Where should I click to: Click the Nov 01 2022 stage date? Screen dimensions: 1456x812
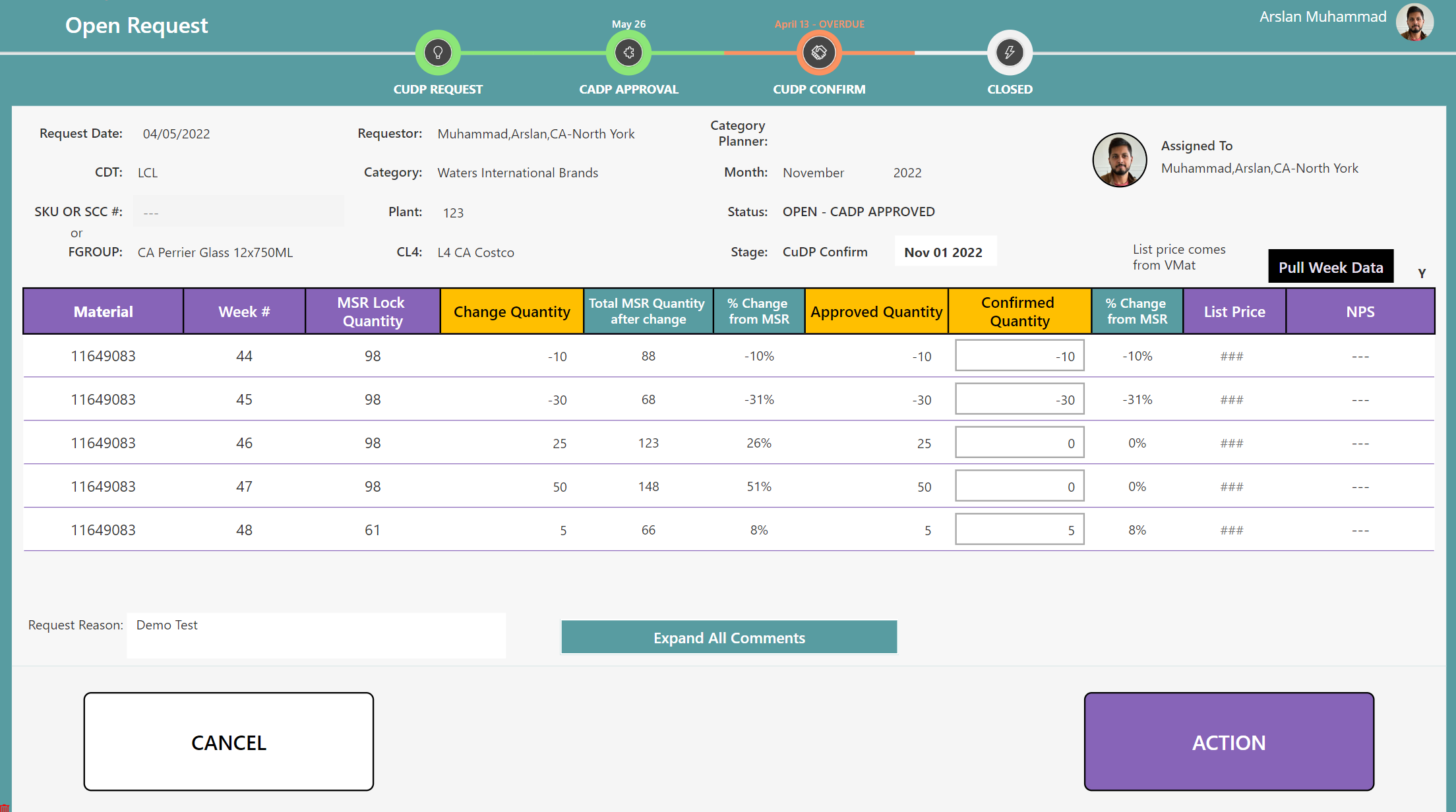pyautogui.click(x=945, y=251)
